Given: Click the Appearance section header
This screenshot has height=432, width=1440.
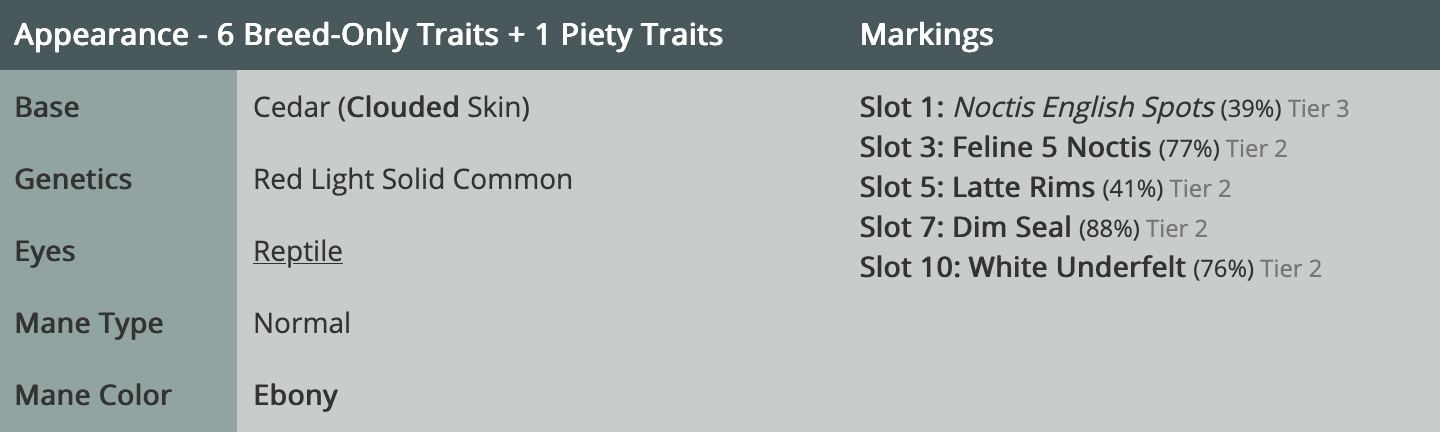Looking at the screenshot, I should click(x=368, y=35).
